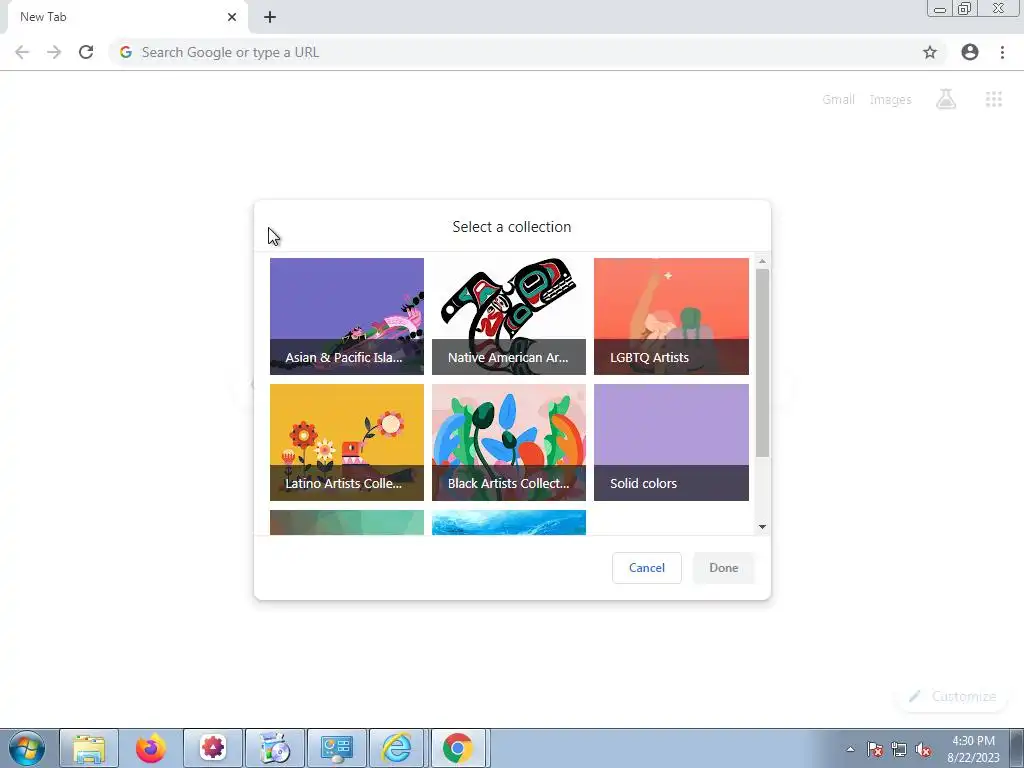
Task: Select the New Tab tab
Action: [127, 17]
